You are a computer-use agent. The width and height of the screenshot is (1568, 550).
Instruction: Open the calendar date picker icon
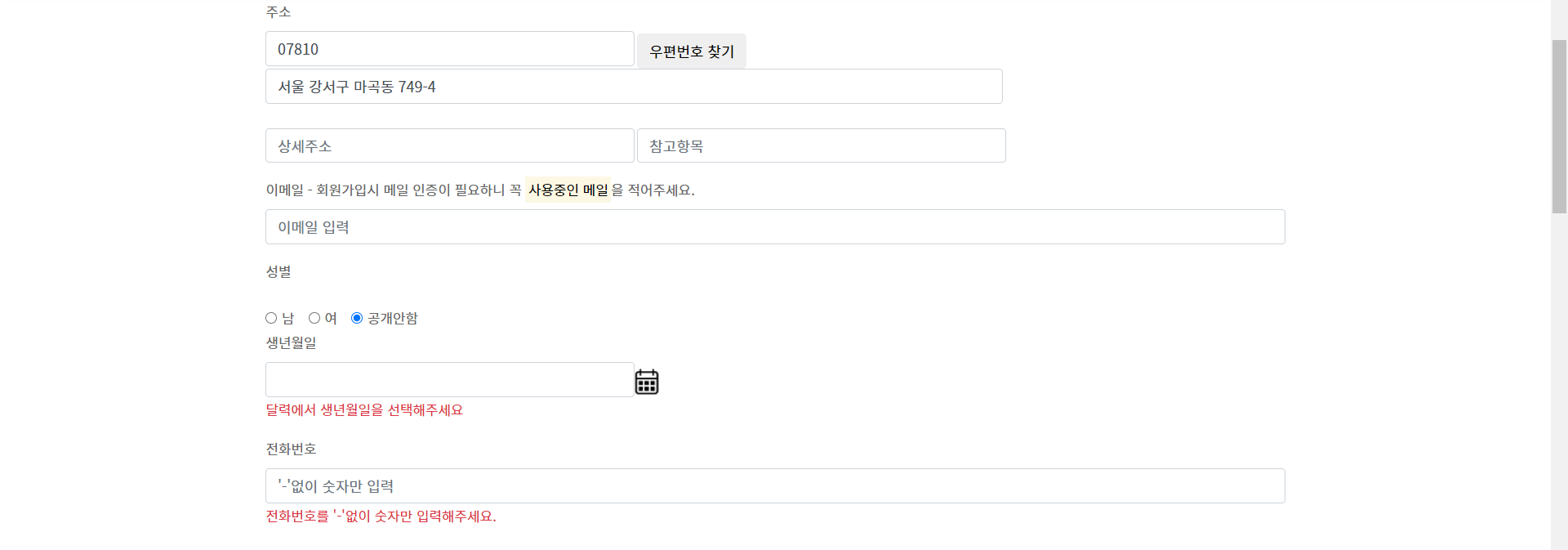tap(646, 381)
